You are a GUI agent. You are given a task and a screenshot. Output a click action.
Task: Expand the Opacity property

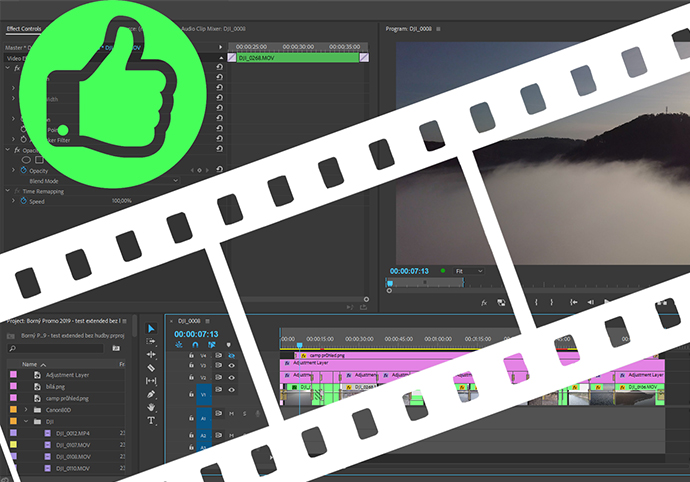[13, 170]
